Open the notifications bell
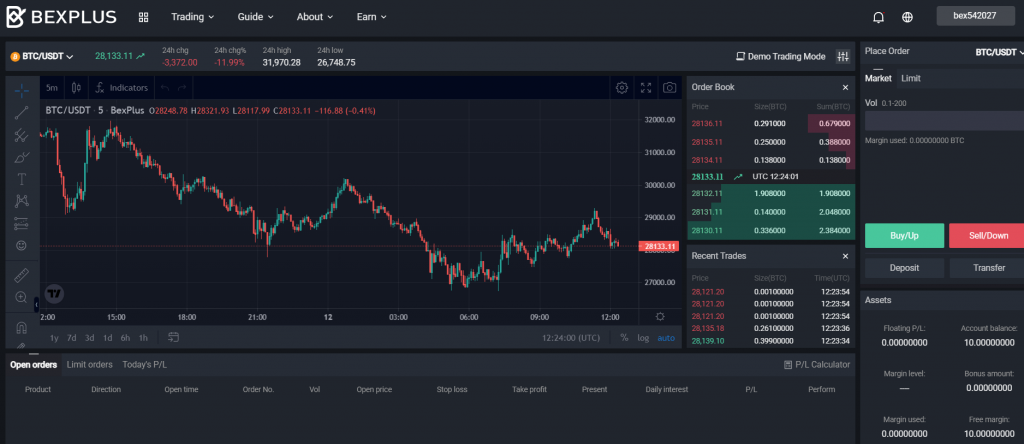Screen dimensions: 1024x444 pyautogui.click(x=879, y=17)
